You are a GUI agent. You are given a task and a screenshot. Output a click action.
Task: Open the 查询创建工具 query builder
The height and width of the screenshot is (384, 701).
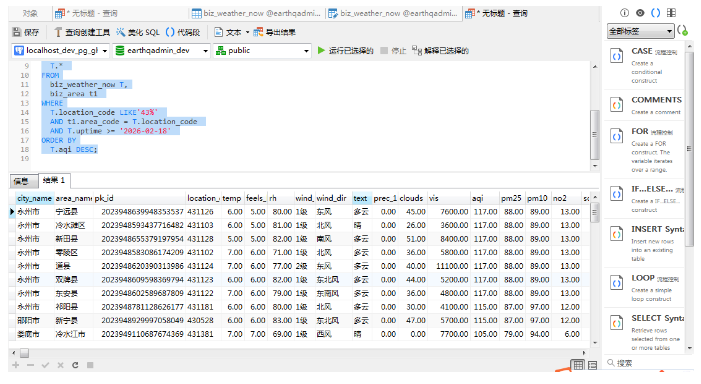coord(82,32)
